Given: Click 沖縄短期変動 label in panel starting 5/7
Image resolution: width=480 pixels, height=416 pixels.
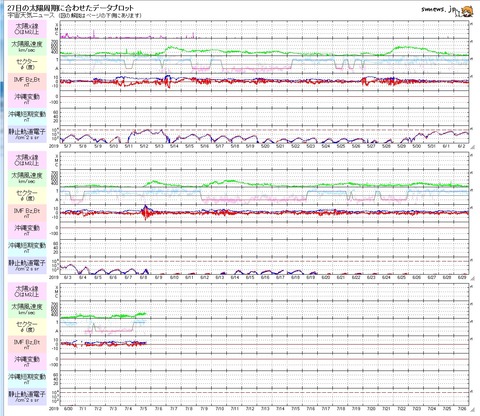Looking at the screenshot, I should (27, 116).
